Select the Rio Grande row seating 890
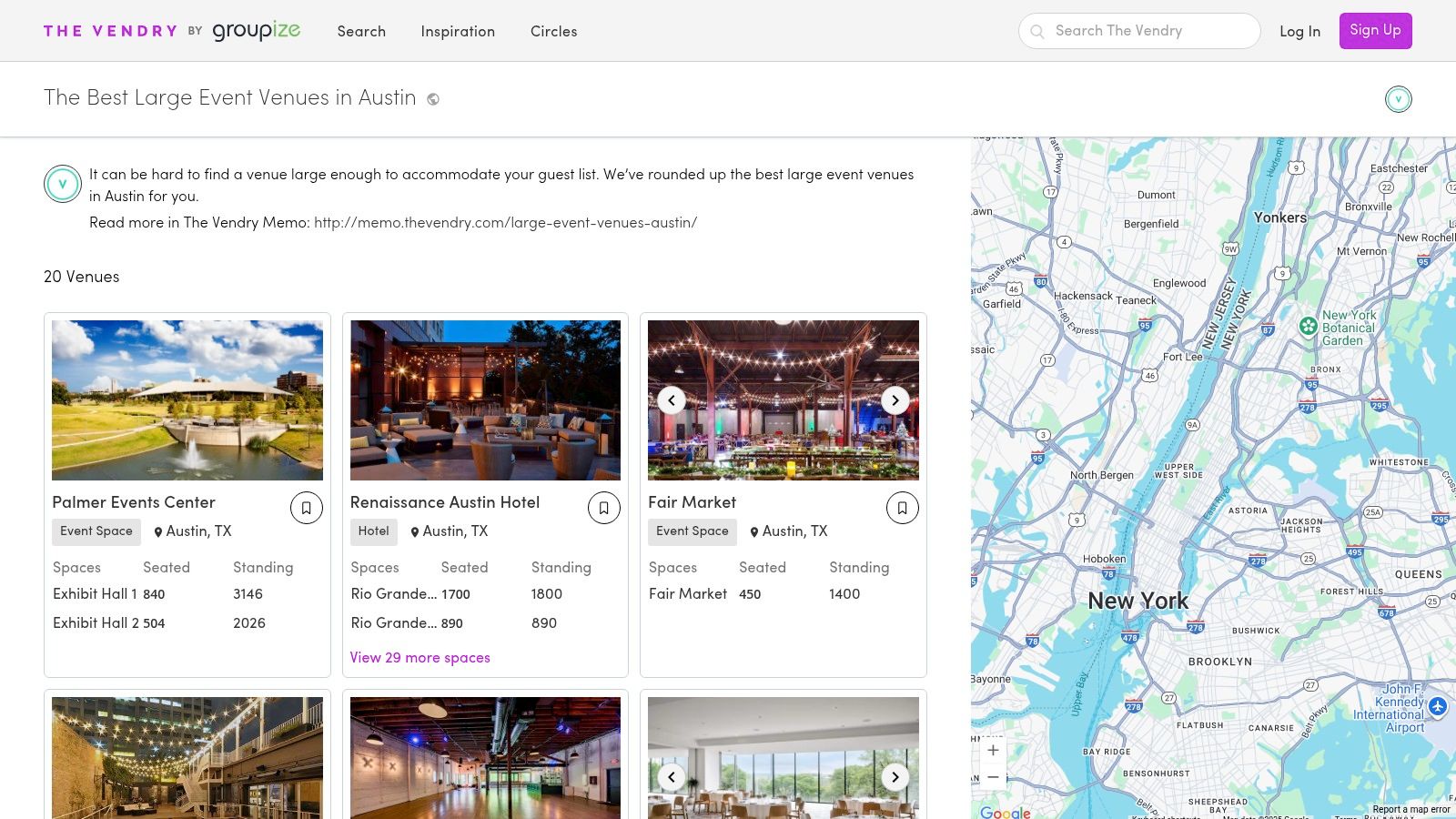The image size is (1456, 819). [x=485, y=623]
